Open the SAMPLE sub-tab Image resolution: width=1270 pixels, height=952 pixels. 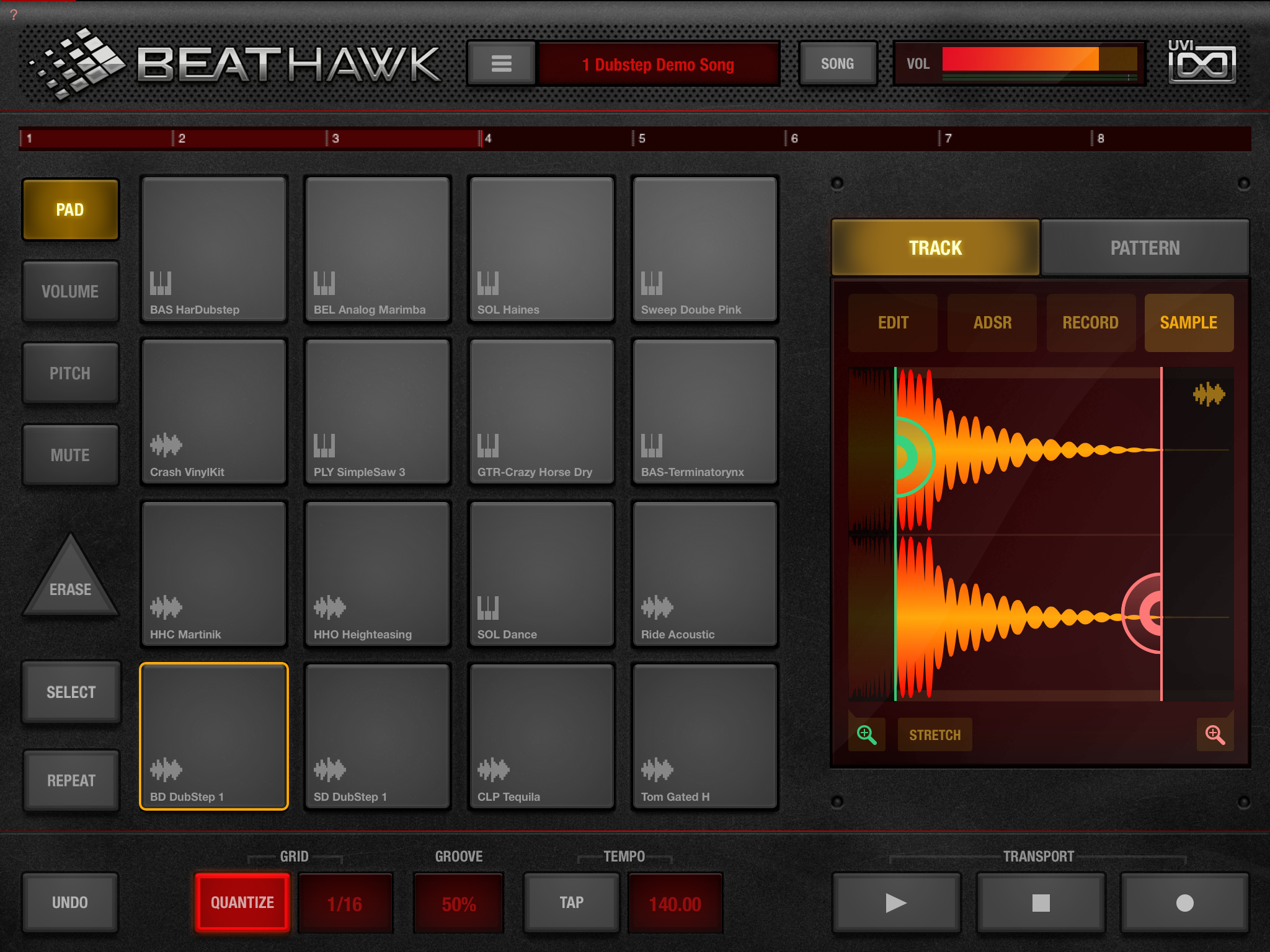[x=1189, y=323]
